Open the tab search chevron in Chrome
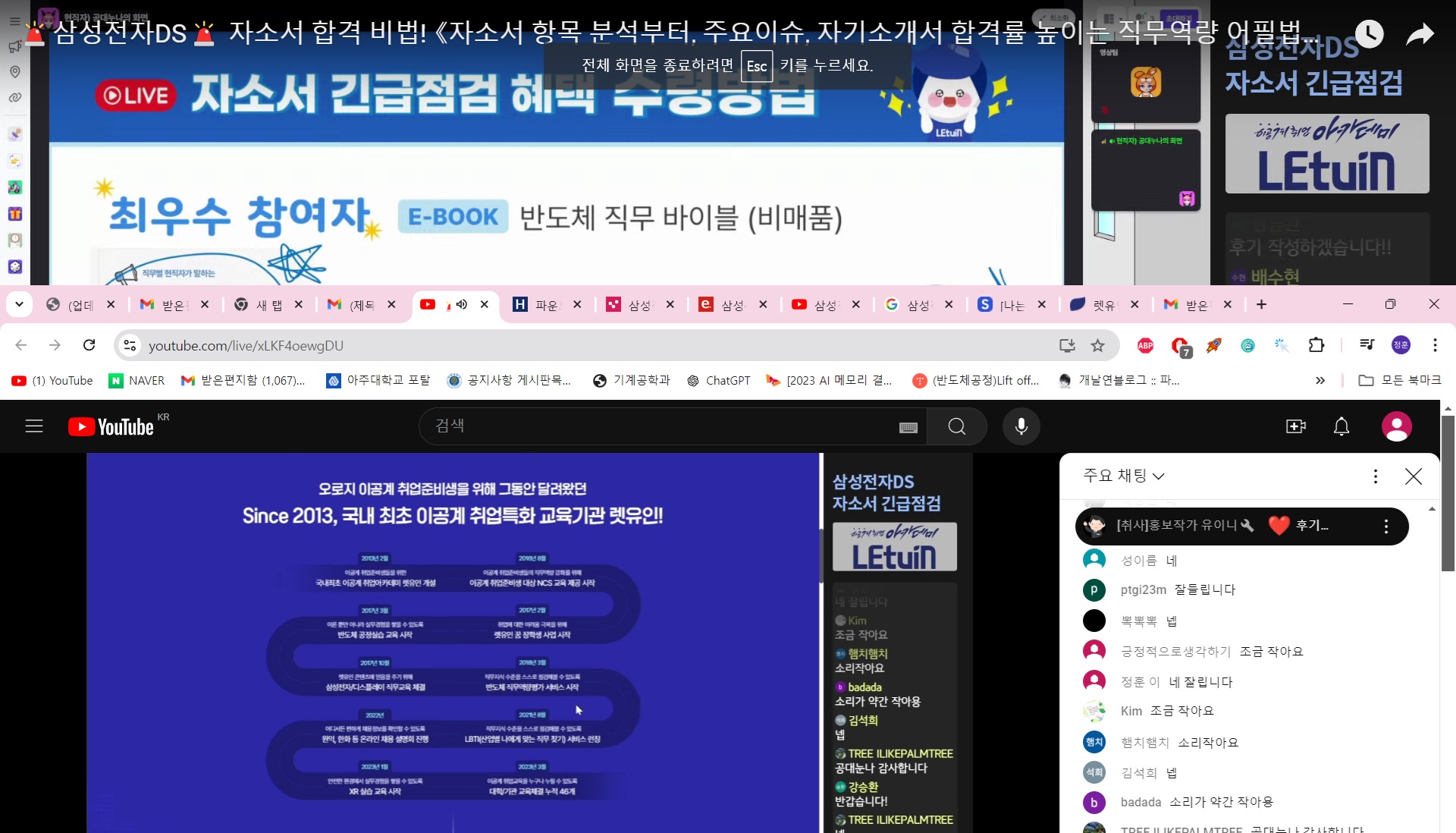 coord(20,304)
